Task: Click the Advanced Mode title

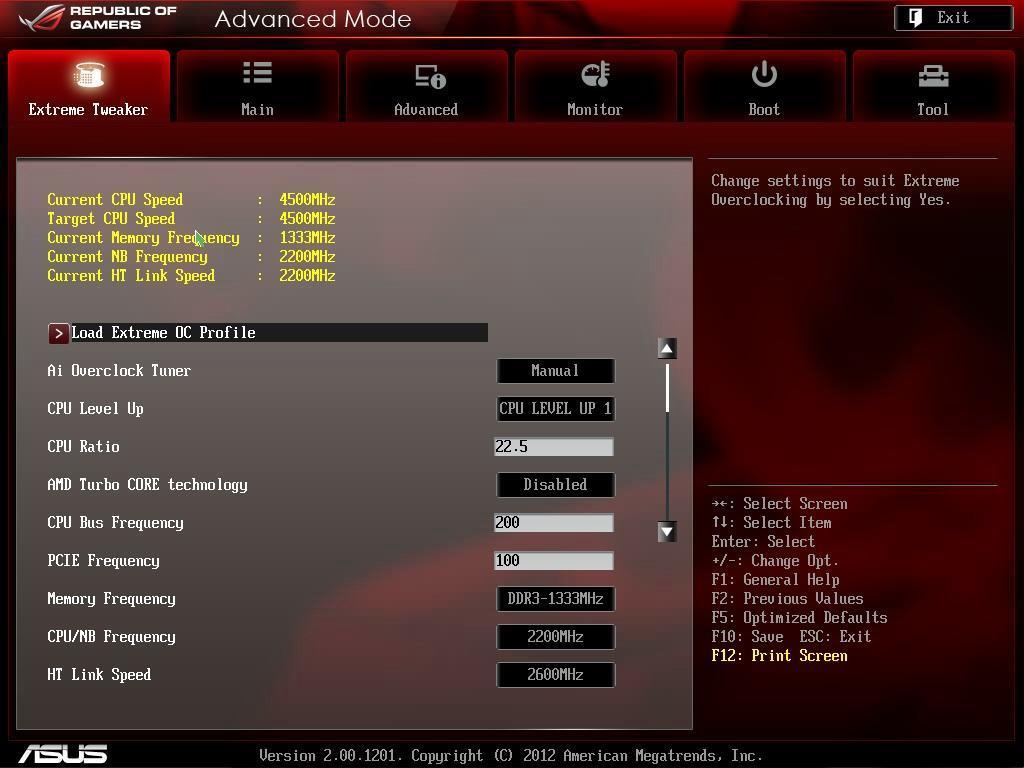Action: 313,19
